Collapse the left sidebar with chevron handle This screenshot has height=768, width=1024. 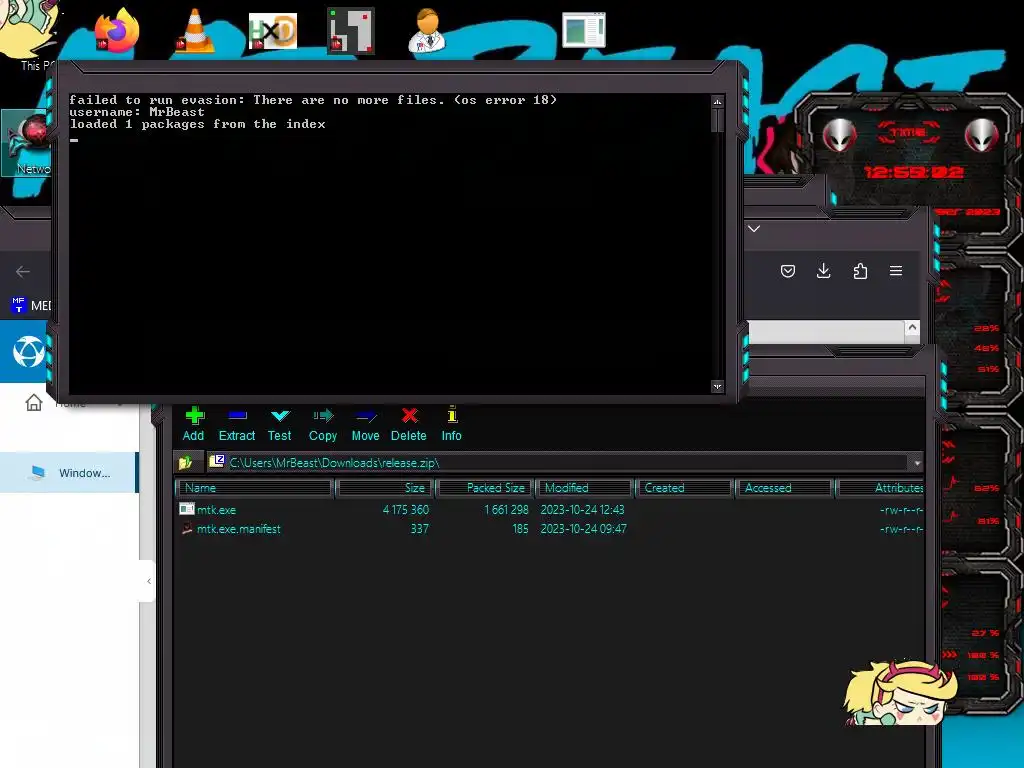coord(149,581)
